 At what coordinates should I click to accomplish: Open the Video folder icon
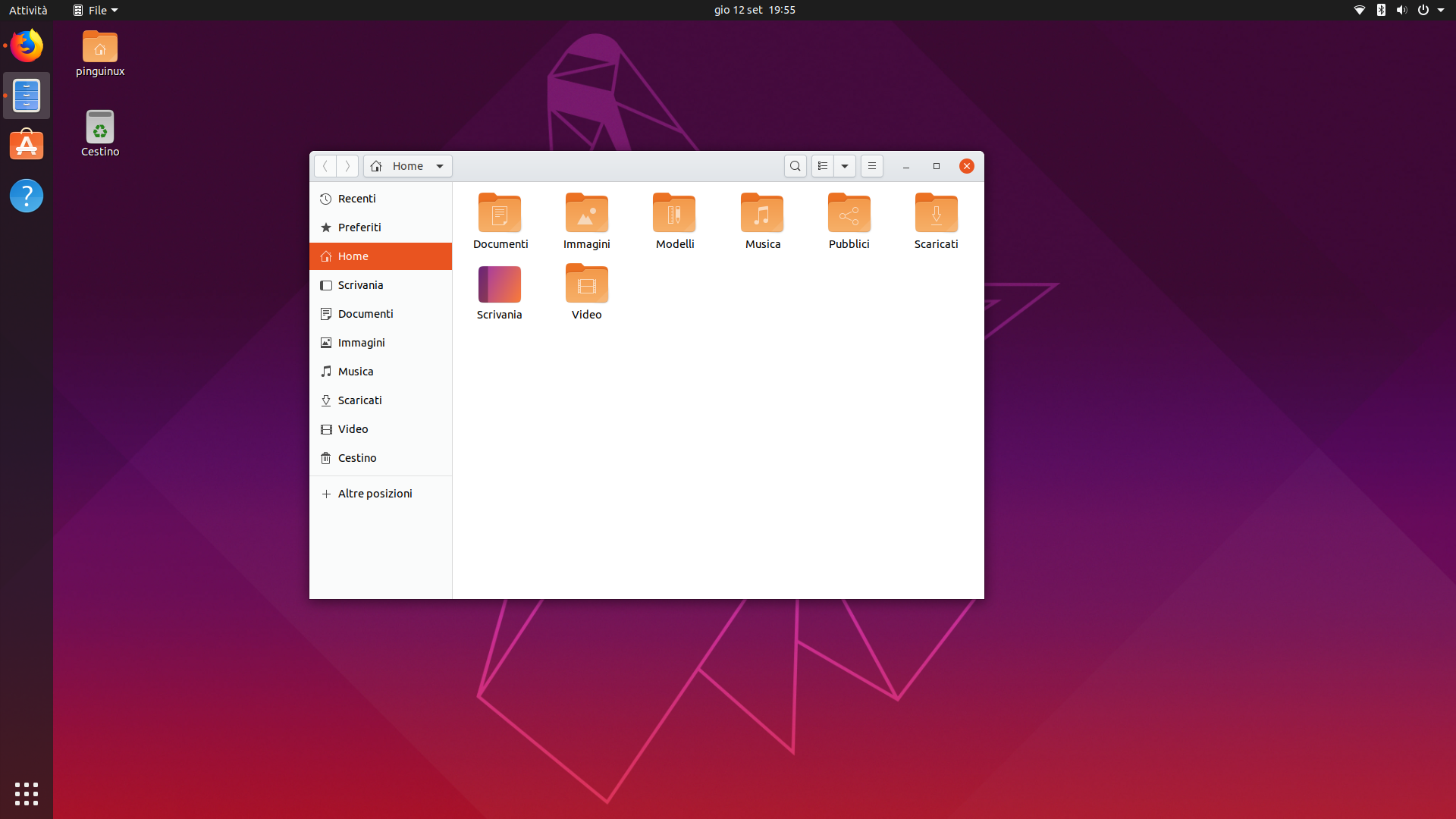coord(586,284)
